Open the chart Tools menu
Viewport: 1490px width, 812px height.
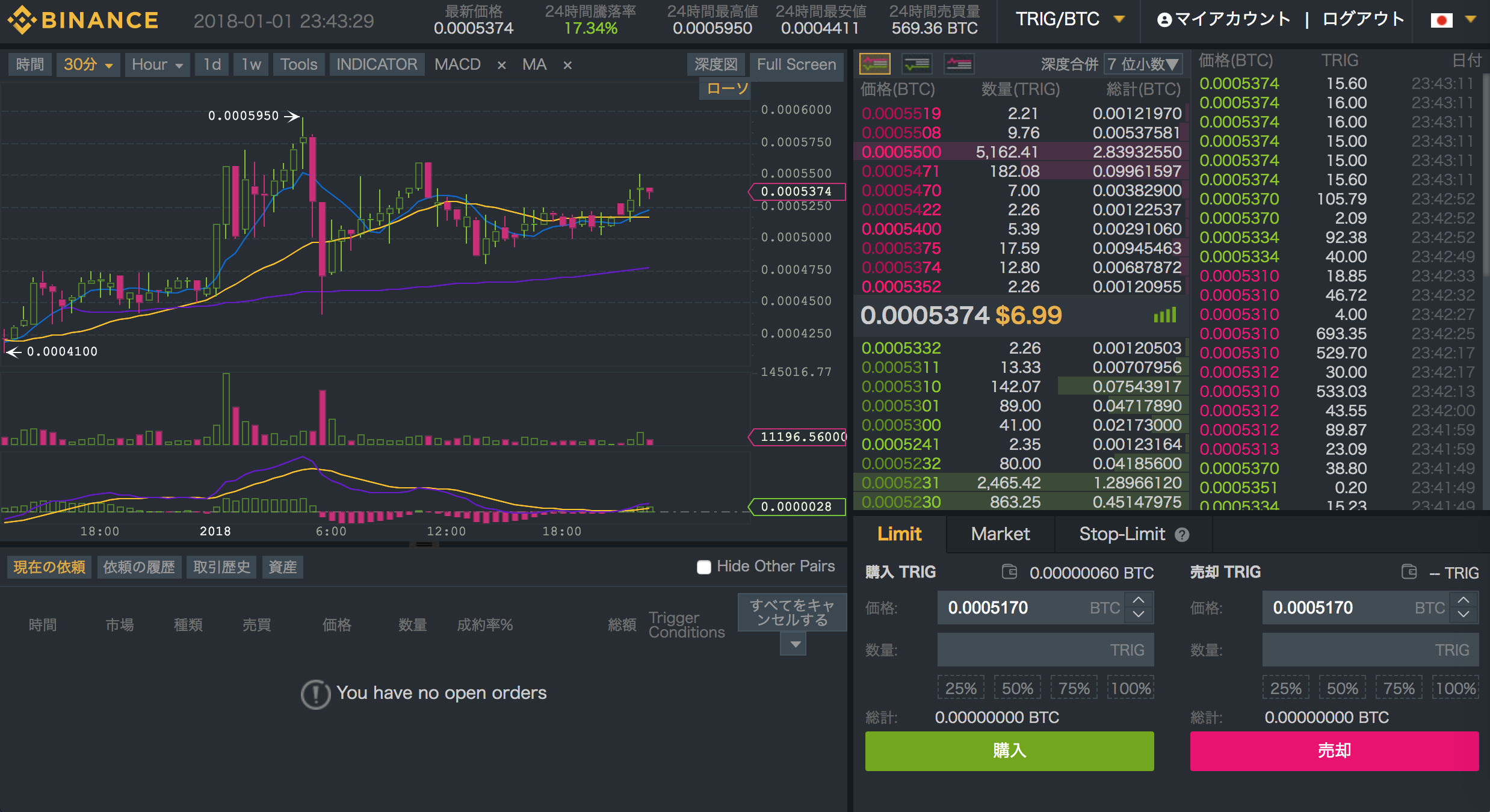[298, 64]
